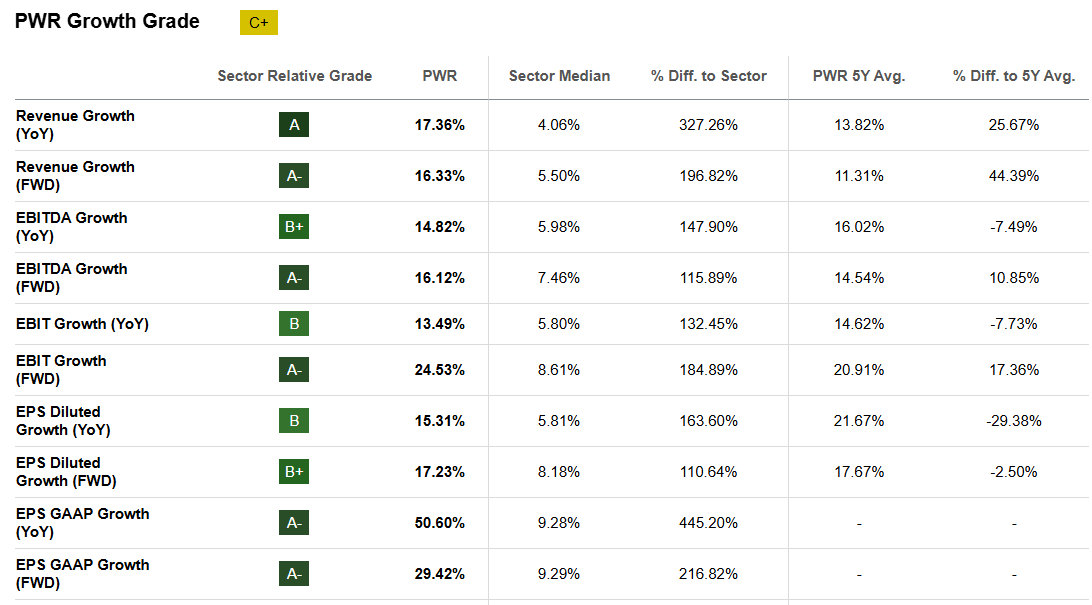Screen dimensions: 1092x605
Task: Click the A grade badge for Revenue Growth (YoY)
Action: [x=294, y=125]
